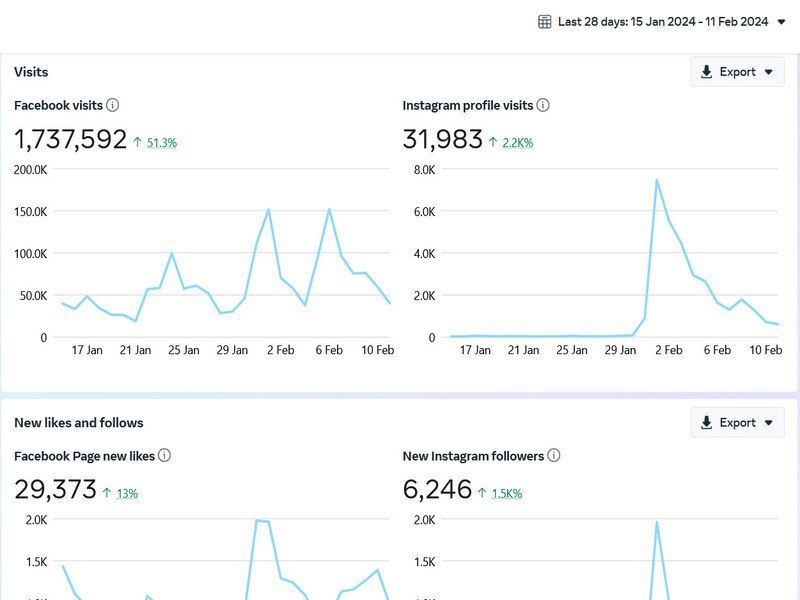The image size is (800, 600).
Task: Open the Facebook visits info tooltip icon
Action: pyautogui.click(x=113, y=105)
